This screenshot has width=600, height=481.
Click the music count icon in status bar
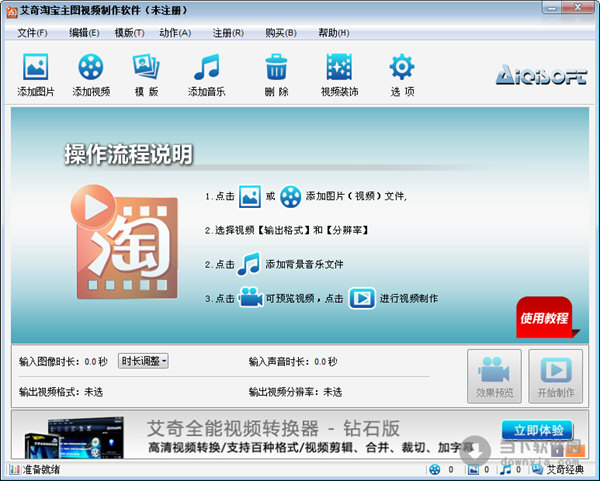tap(505, 470)
